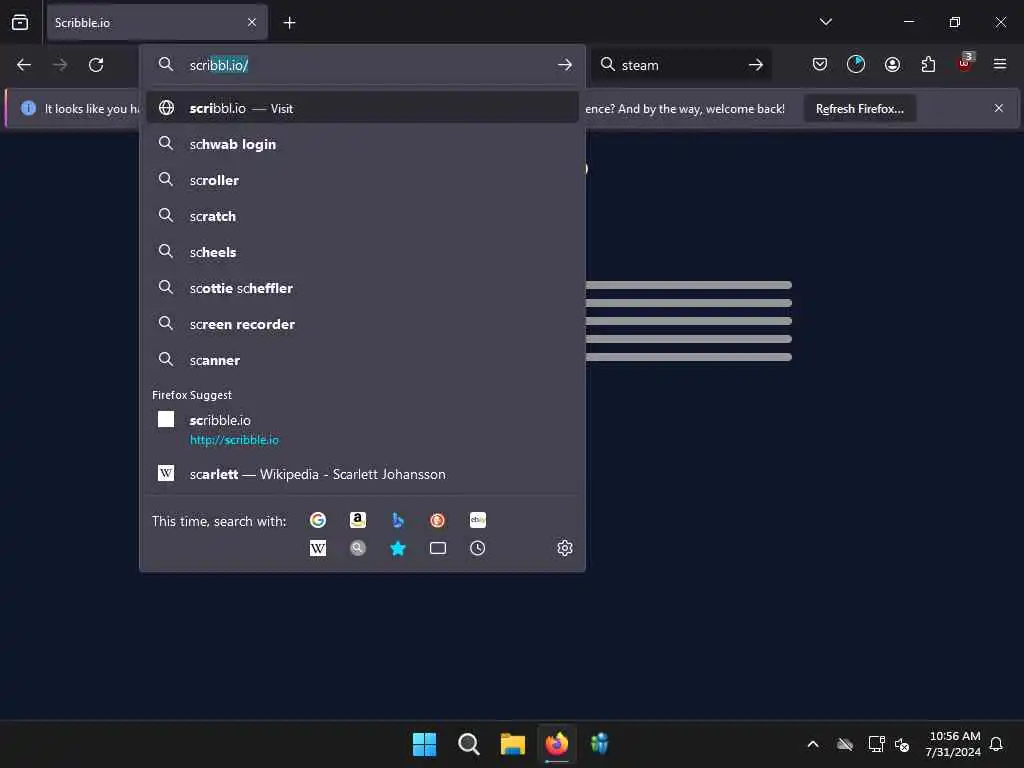Open scribble.io Firefox Suggest result

362,429
